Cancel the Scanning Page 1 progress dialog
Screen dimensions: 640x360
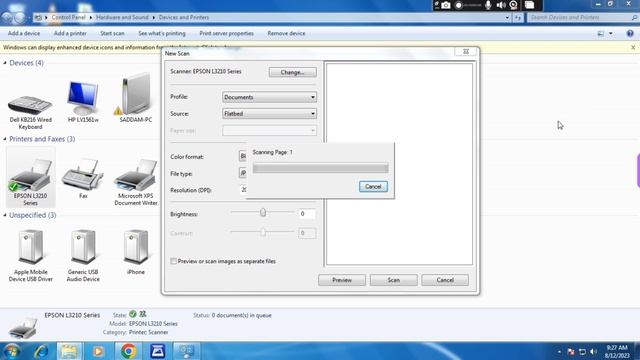coord(373,187)
